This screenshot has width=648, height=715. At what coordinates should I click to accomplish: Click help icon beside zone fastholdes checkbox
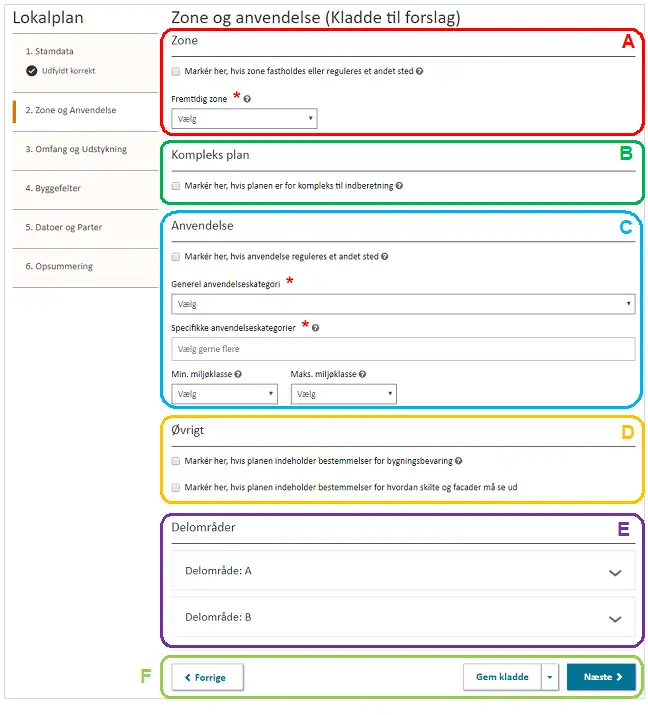tap(419, 72)
